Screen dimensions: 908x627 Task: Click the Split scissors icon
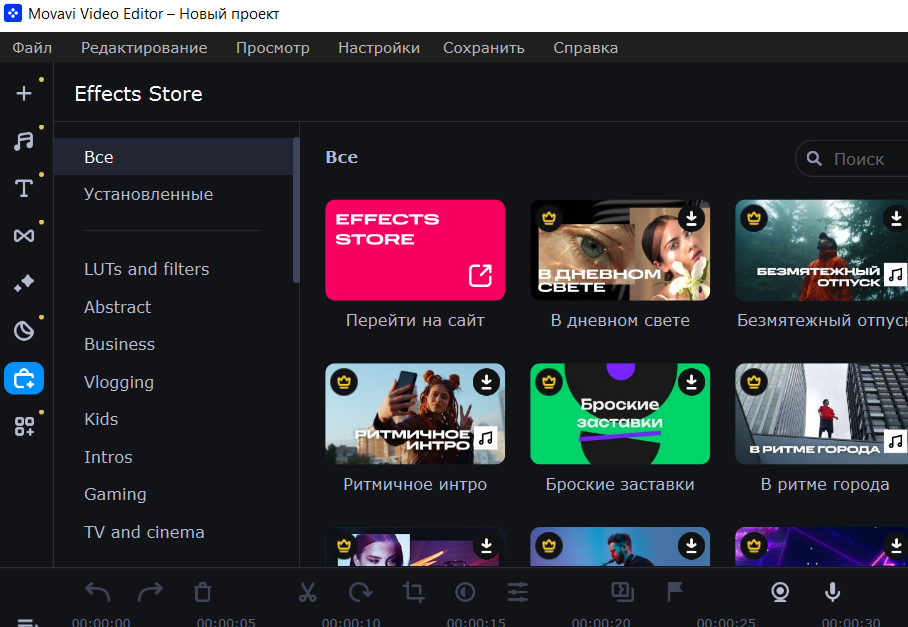(307, 592)
